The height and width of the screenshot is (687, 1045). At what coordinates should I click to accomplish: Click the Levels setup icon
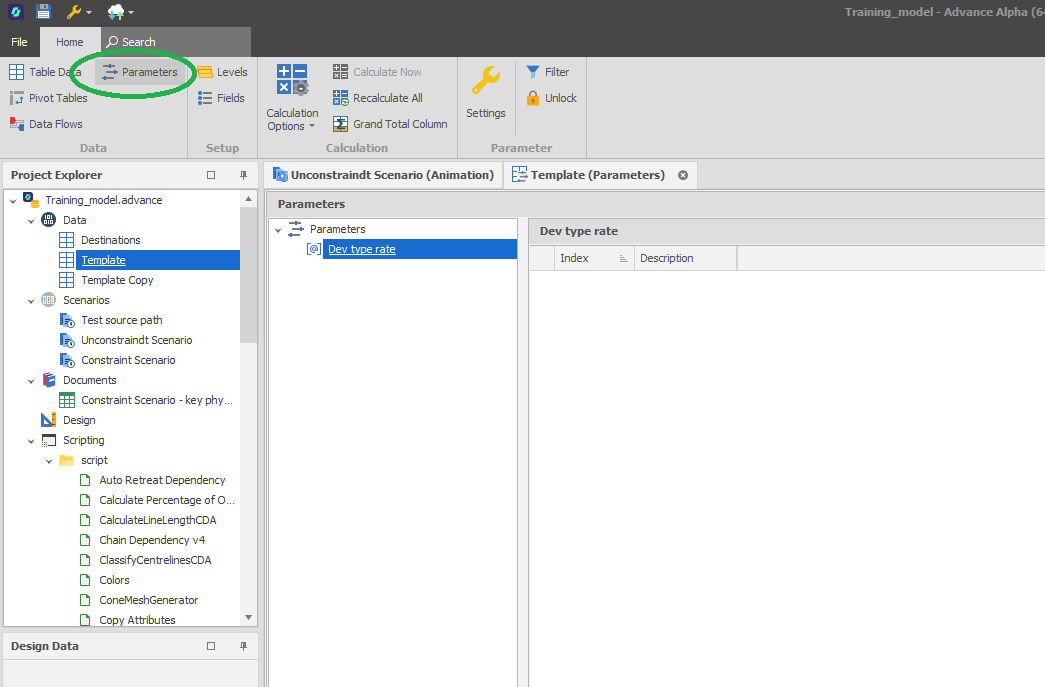(206, 72)
